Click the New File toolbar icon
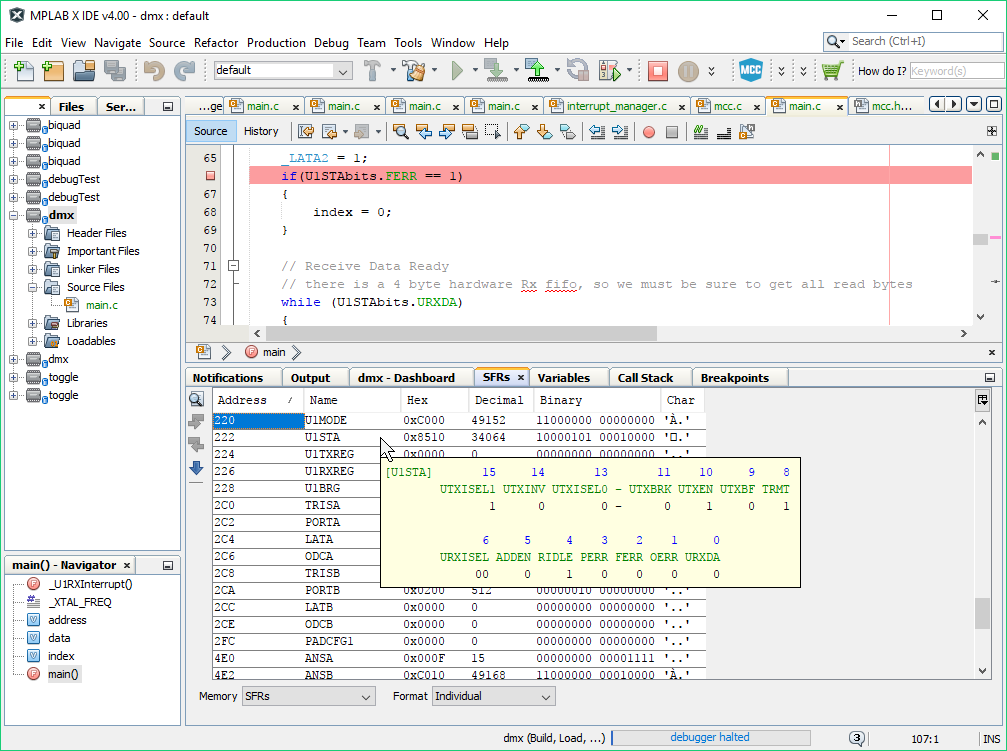The width and height of the screenshot is (1007, 751). (23, 71)
